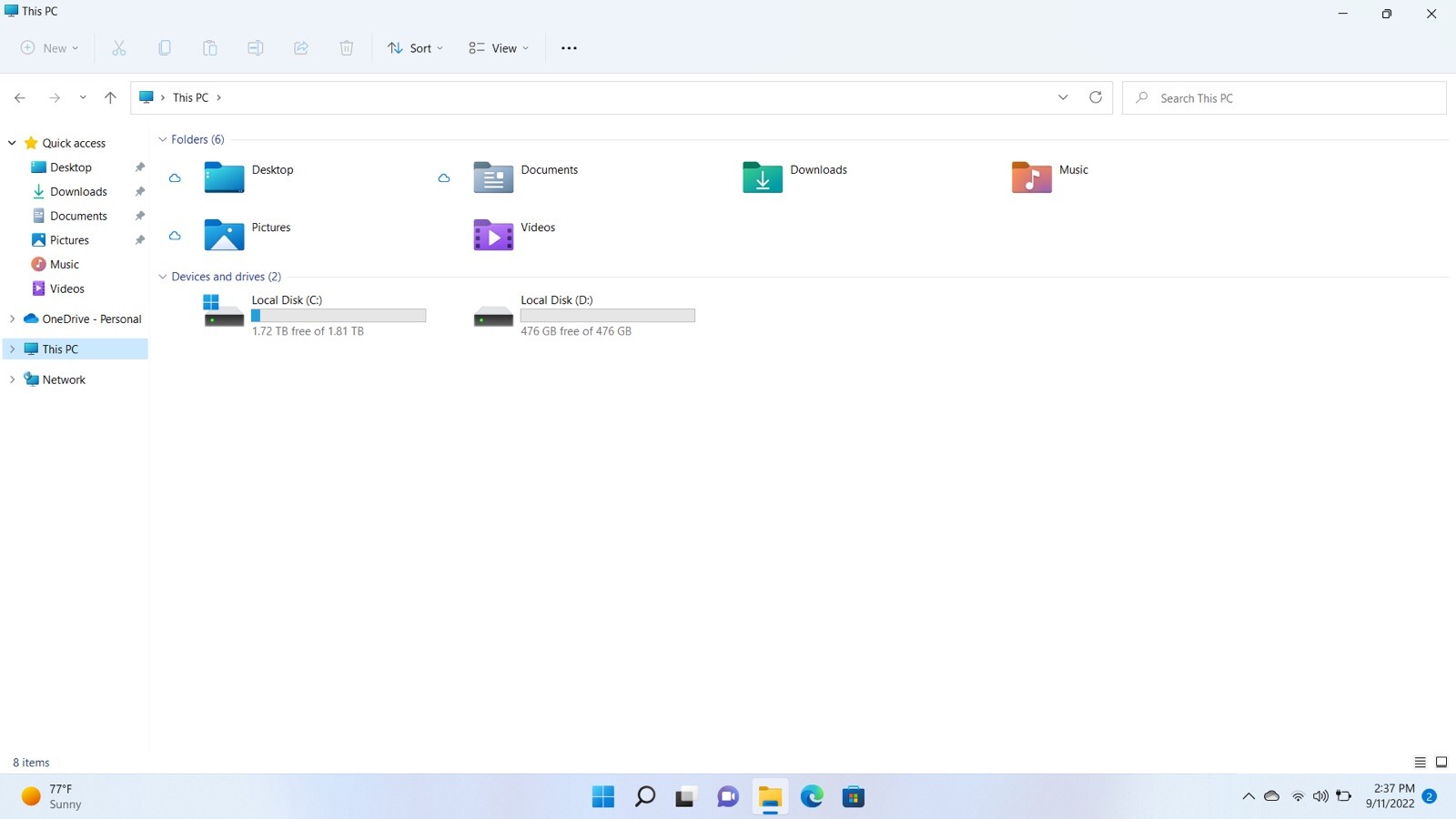The width and height of the screenshot is (1456, 819).
Task: Click the Delete trash can icon
Action: point(347,48)
